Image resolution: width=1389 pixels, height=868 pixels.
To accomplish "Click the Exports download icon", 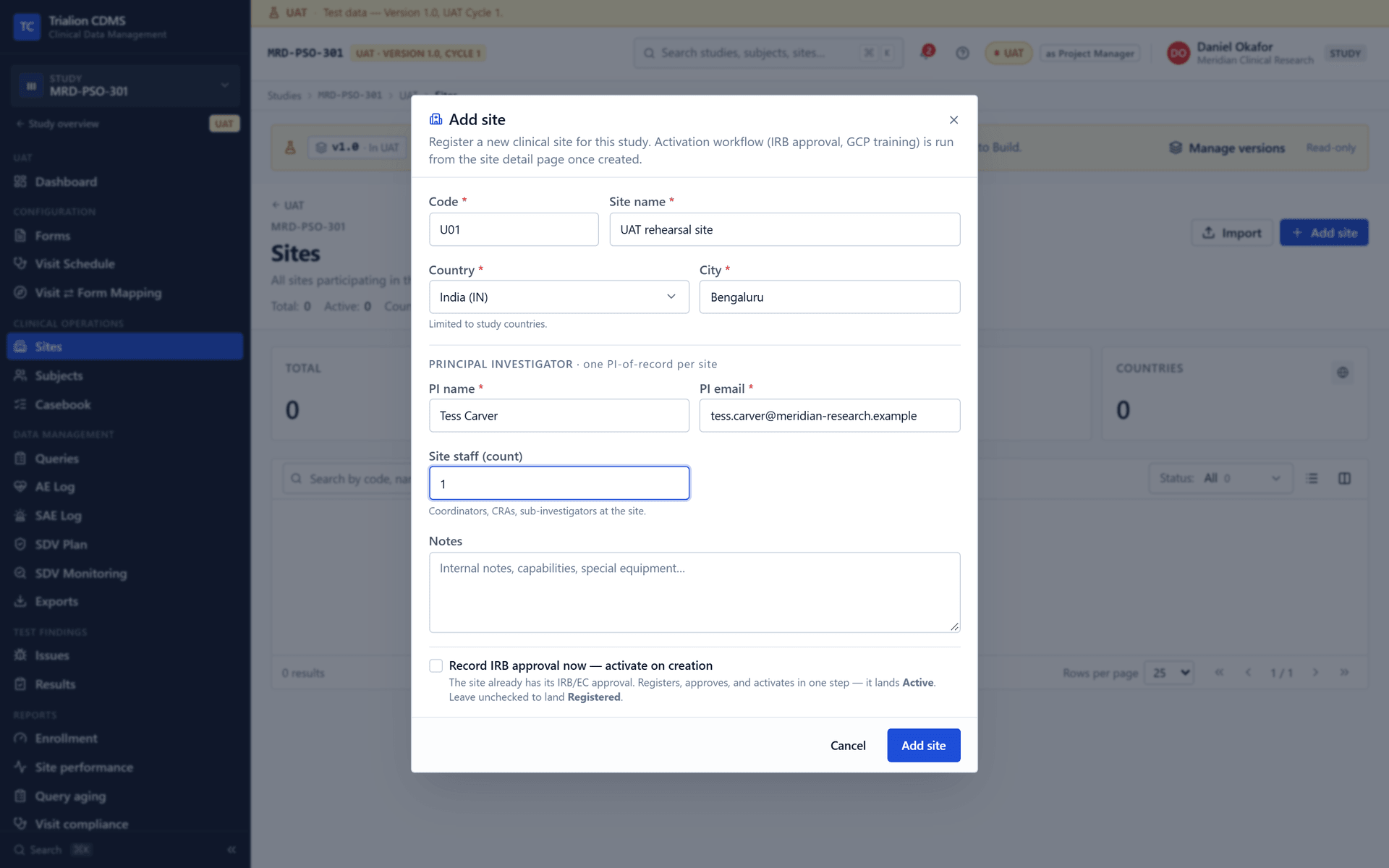I will point(20,601).
